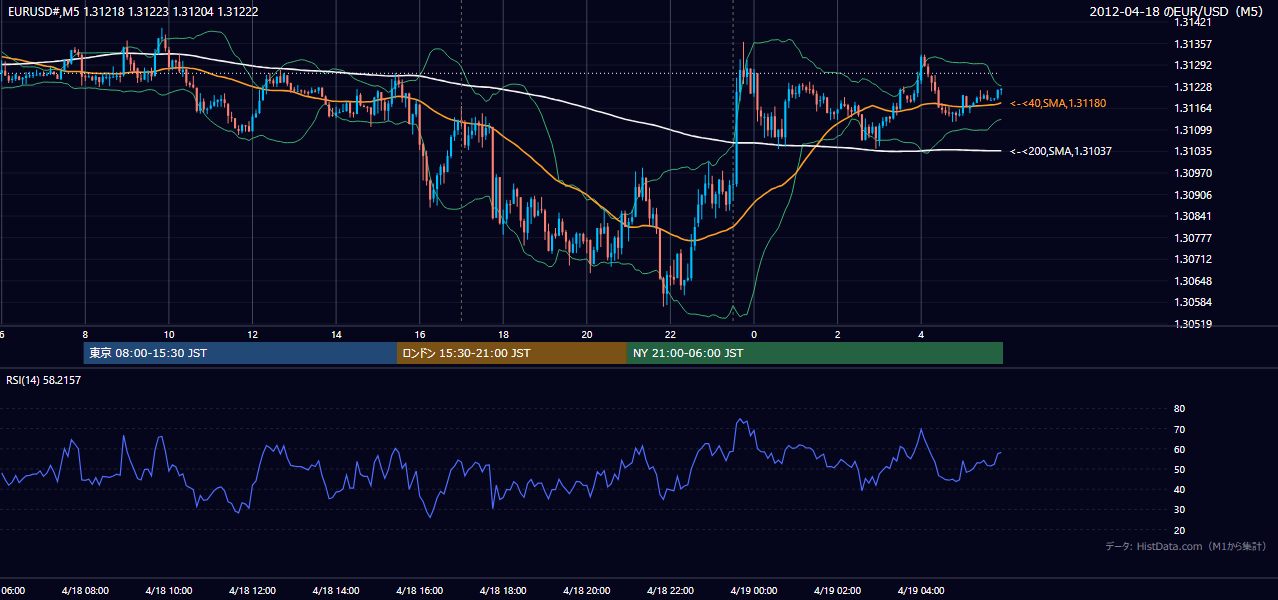The image size is (1278, 600).
Task: Click the bottom time label 4/19 00:00
Action: tap(754, 590)
